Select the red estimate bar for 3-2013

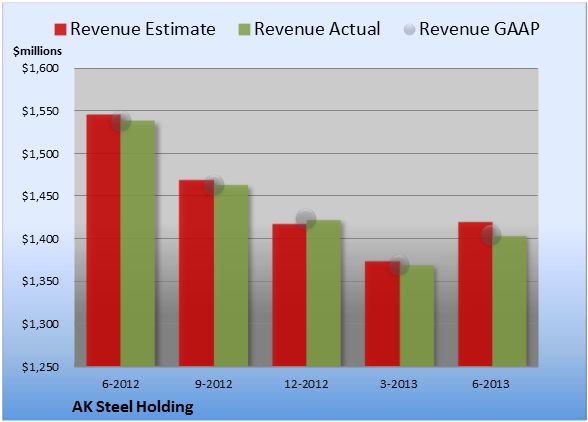coord(382,314)
